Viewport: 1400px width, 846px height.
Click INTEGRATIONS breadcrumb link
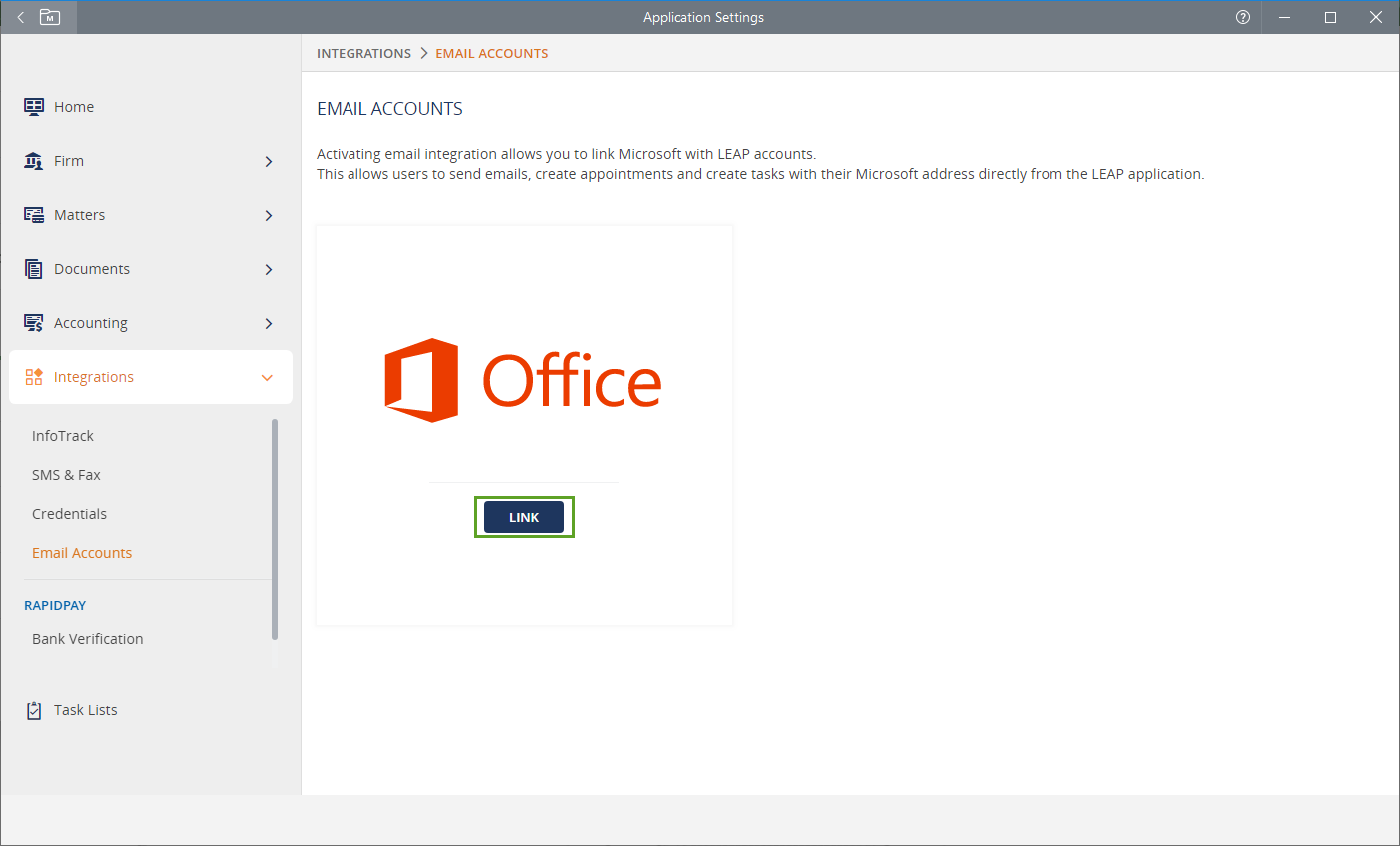click(x=363, y=53)
